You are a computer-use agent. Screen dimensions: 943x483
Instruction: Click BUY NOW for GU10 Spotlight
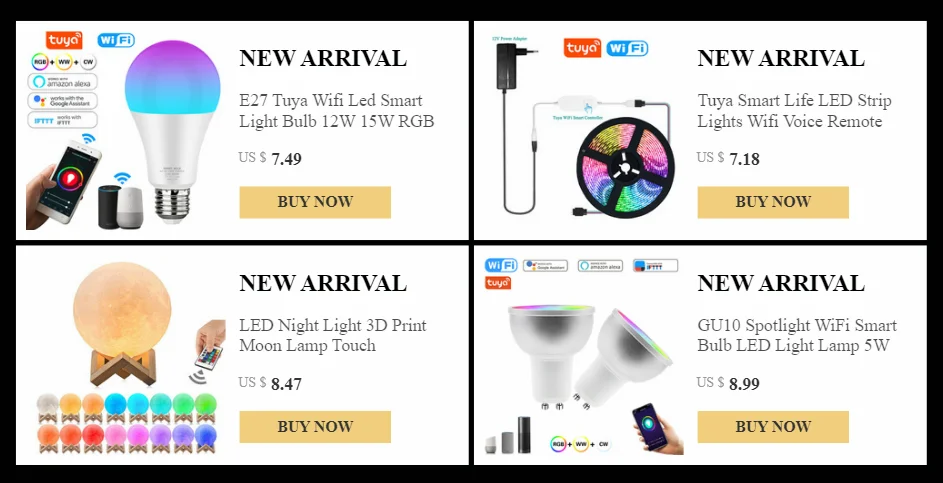pos(773,427)
